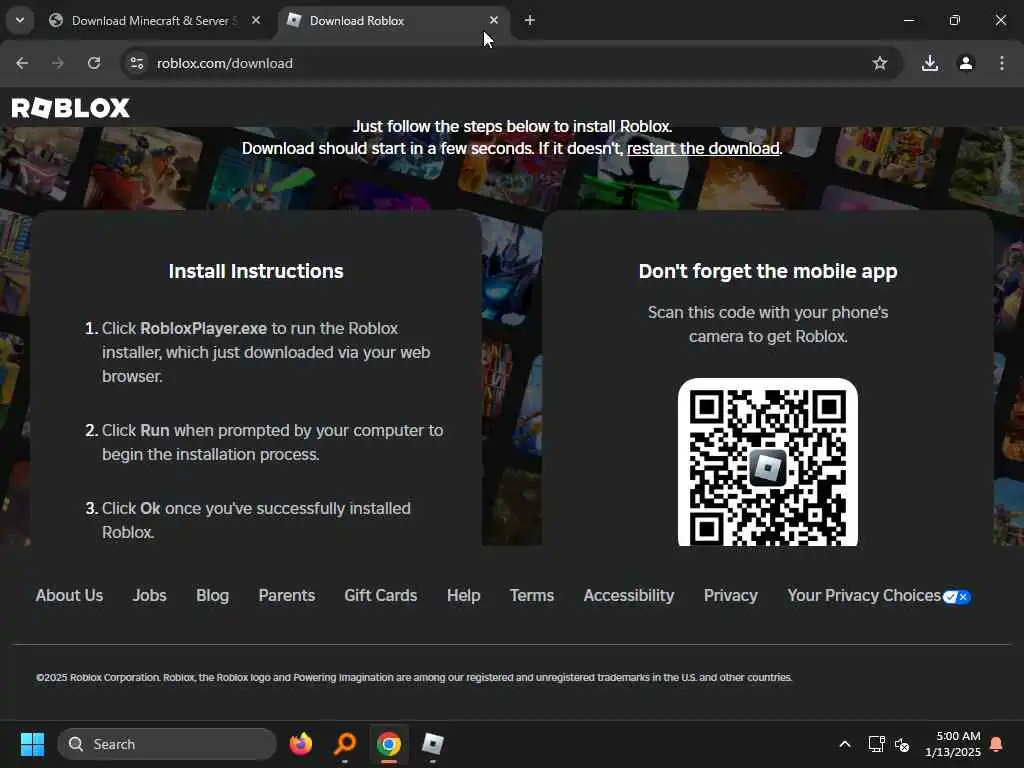The width and height of the screenshot is (1024, 768).
Task: Click the privacy choices toggle icon
Action: point(957,597)
